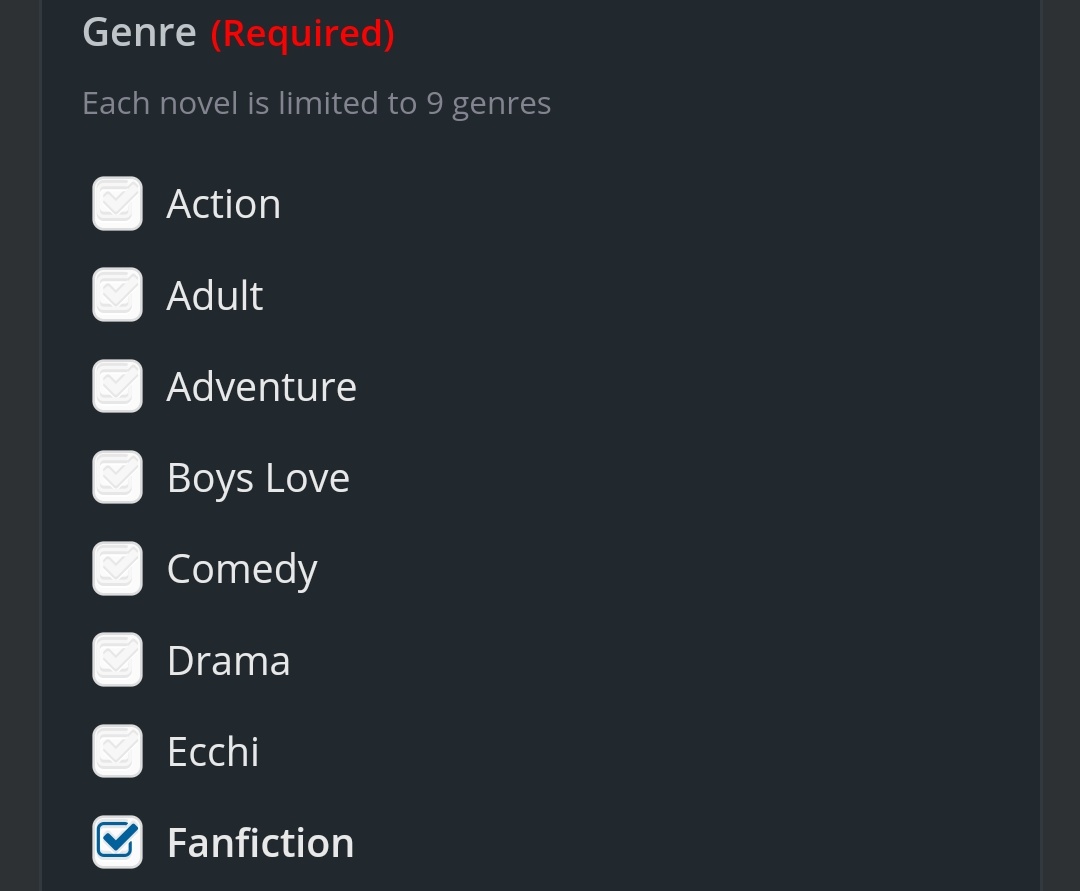Select the Boys Love checkbox
The height and width of the screenshot is (891, 1080).
pyautogui.click(x=117, y=478)
